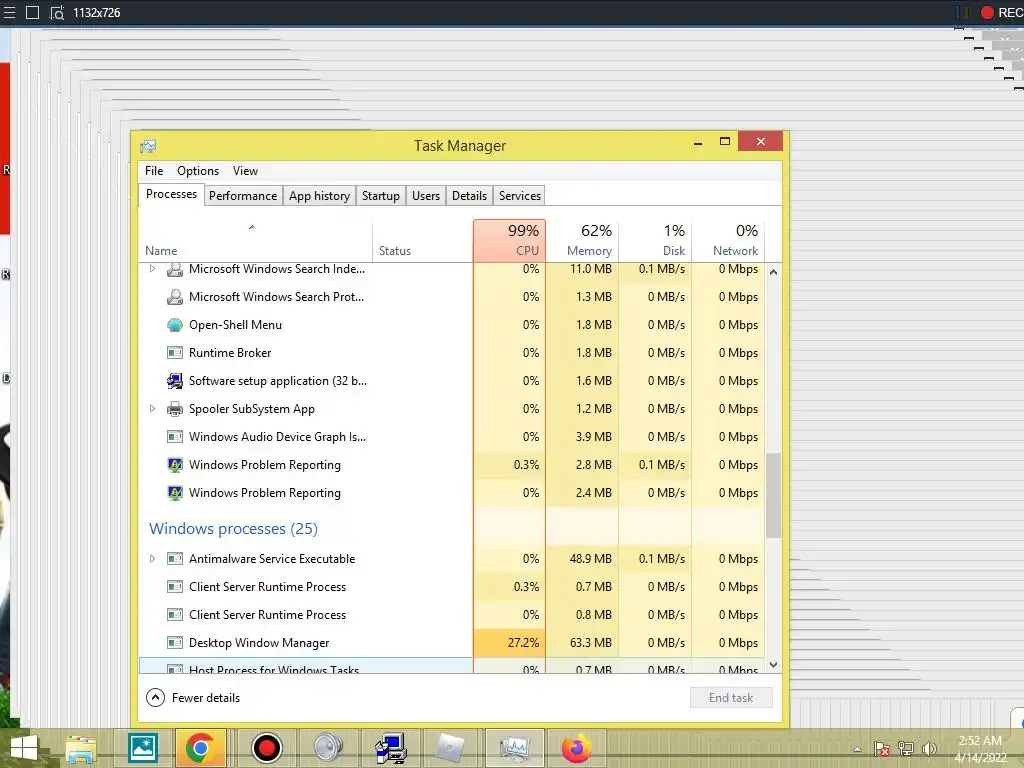Image resolution: width=1024 pixels, height=768 pixels.
Task: Click the Windows Problem Reporting icon at 0.3% CPU
Action: coord(174,465)
